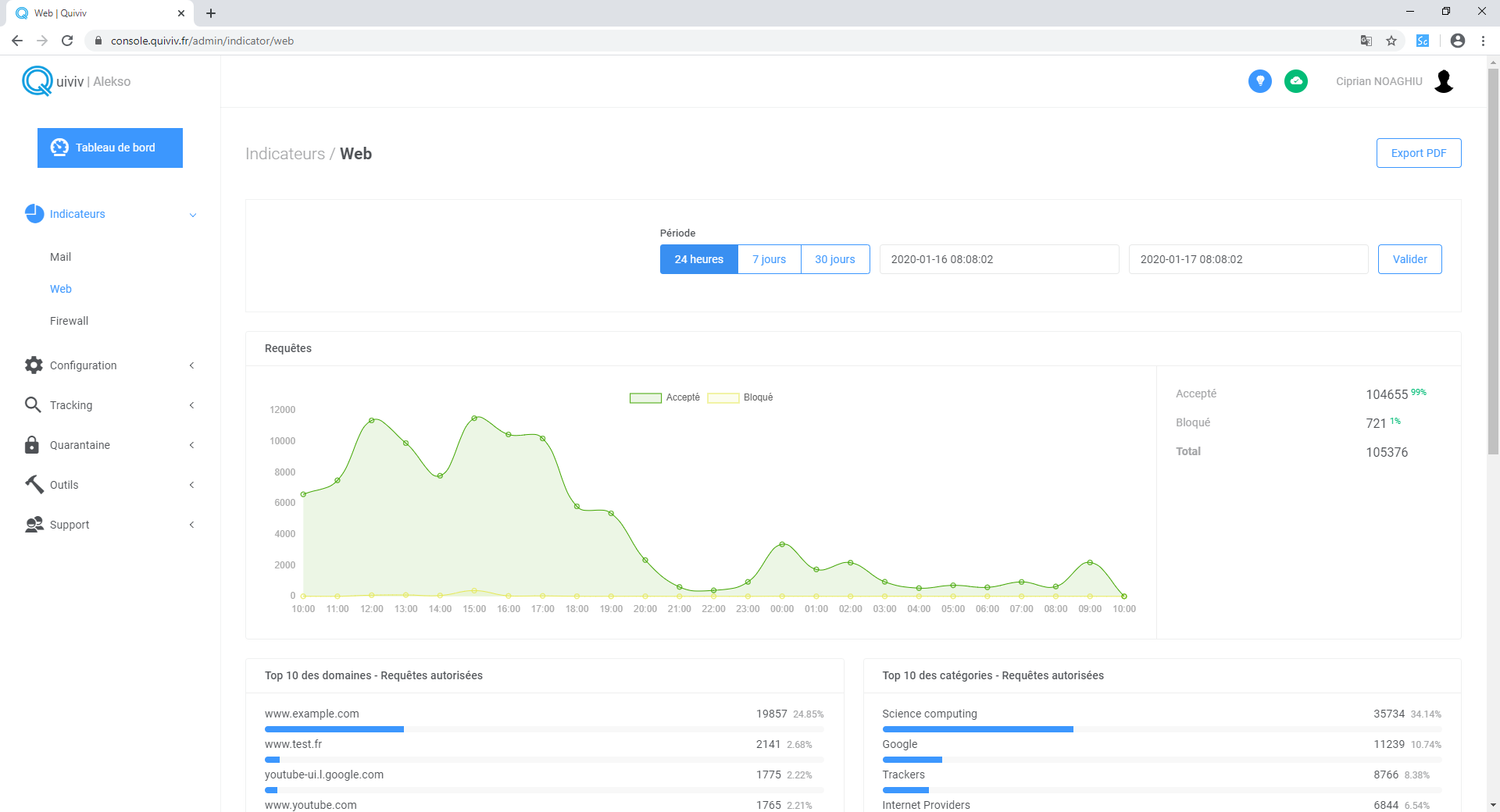Click the Quiviv logo

37,80
